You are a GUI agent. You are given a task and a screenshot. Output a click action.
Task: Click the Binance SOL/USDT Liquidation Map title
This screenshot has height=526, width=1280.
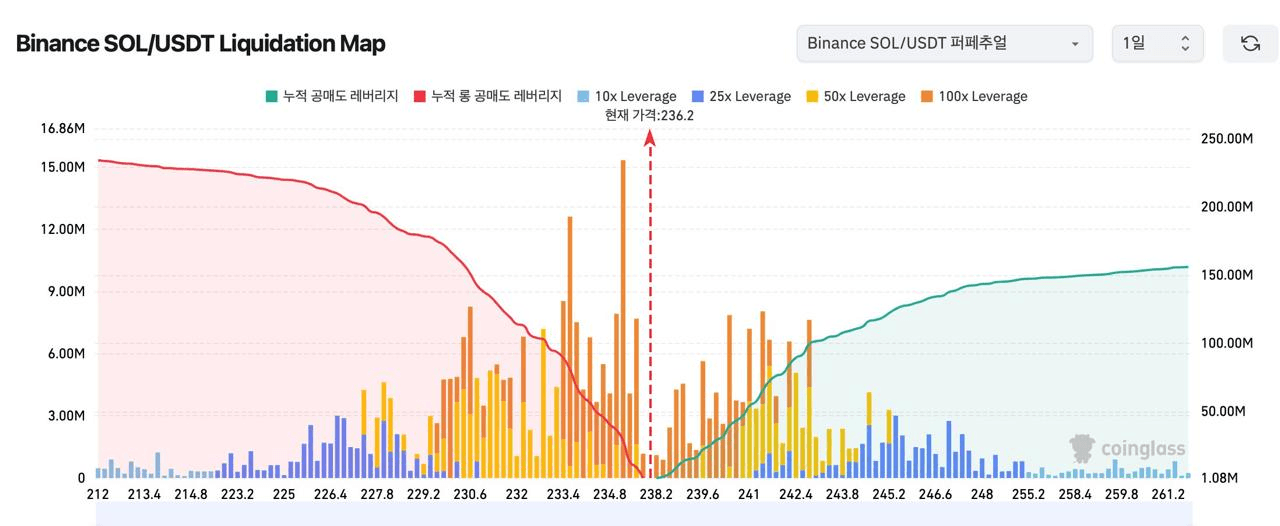tap(200, 44)
